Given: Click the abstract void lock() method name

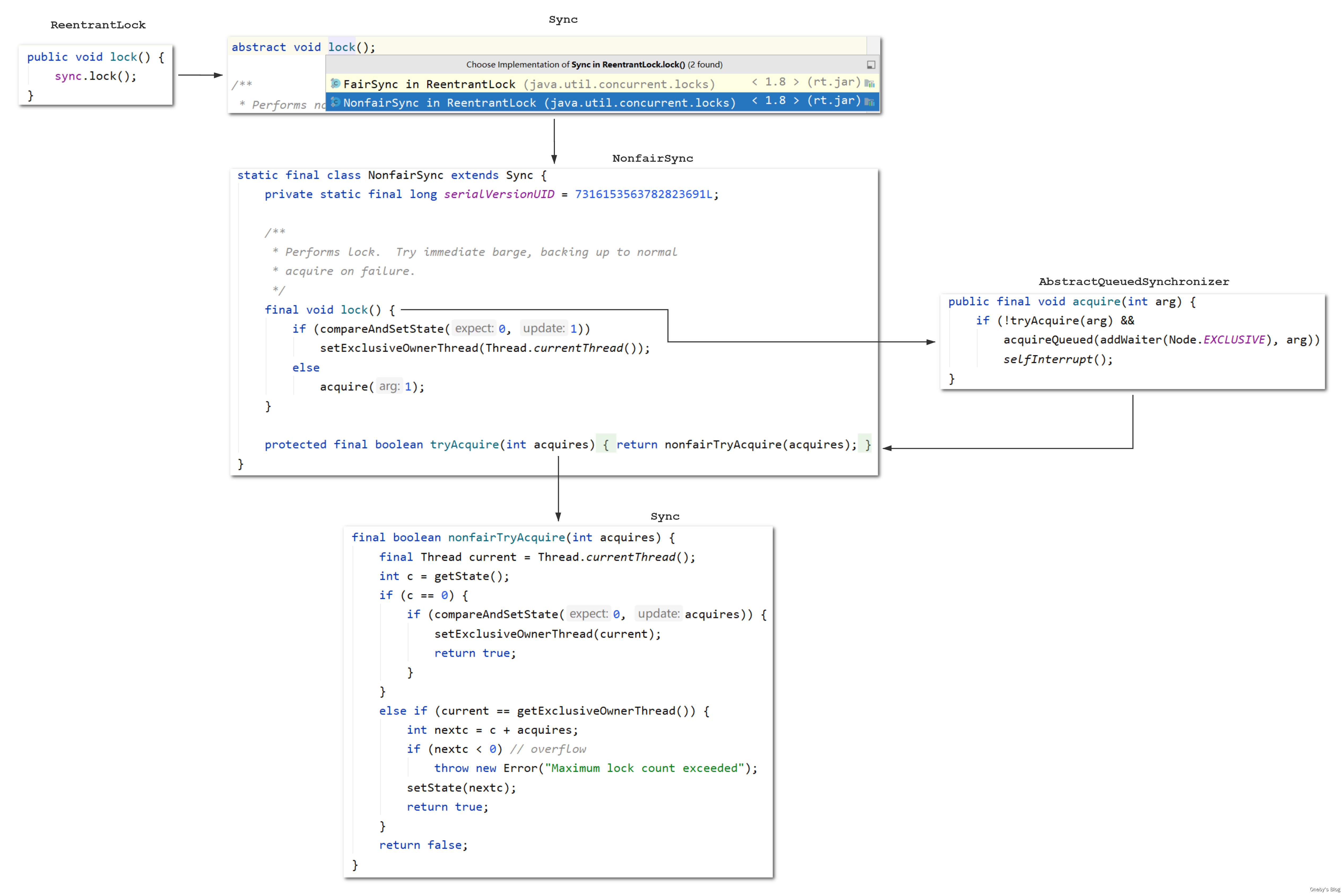Looking at the screenshot, I should (x=341, y=47).
